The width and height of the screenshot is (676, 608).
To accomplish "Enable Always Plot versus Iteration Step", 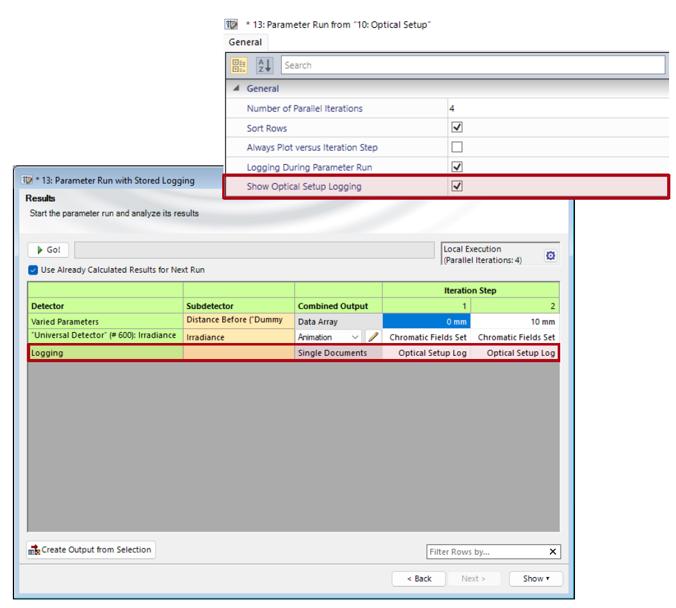I will [x=457, y=147].
